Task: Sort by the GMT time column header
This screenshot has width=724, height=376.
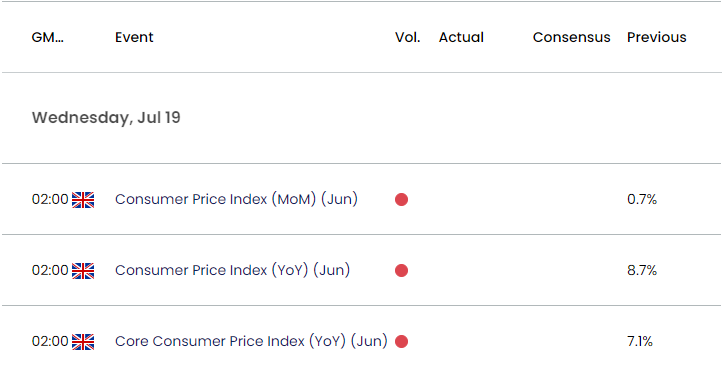Action: coord(48,37)
